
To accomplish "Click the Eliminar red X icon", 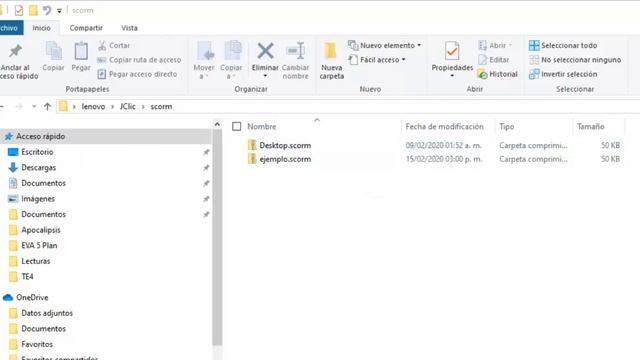I will [265, 51].
